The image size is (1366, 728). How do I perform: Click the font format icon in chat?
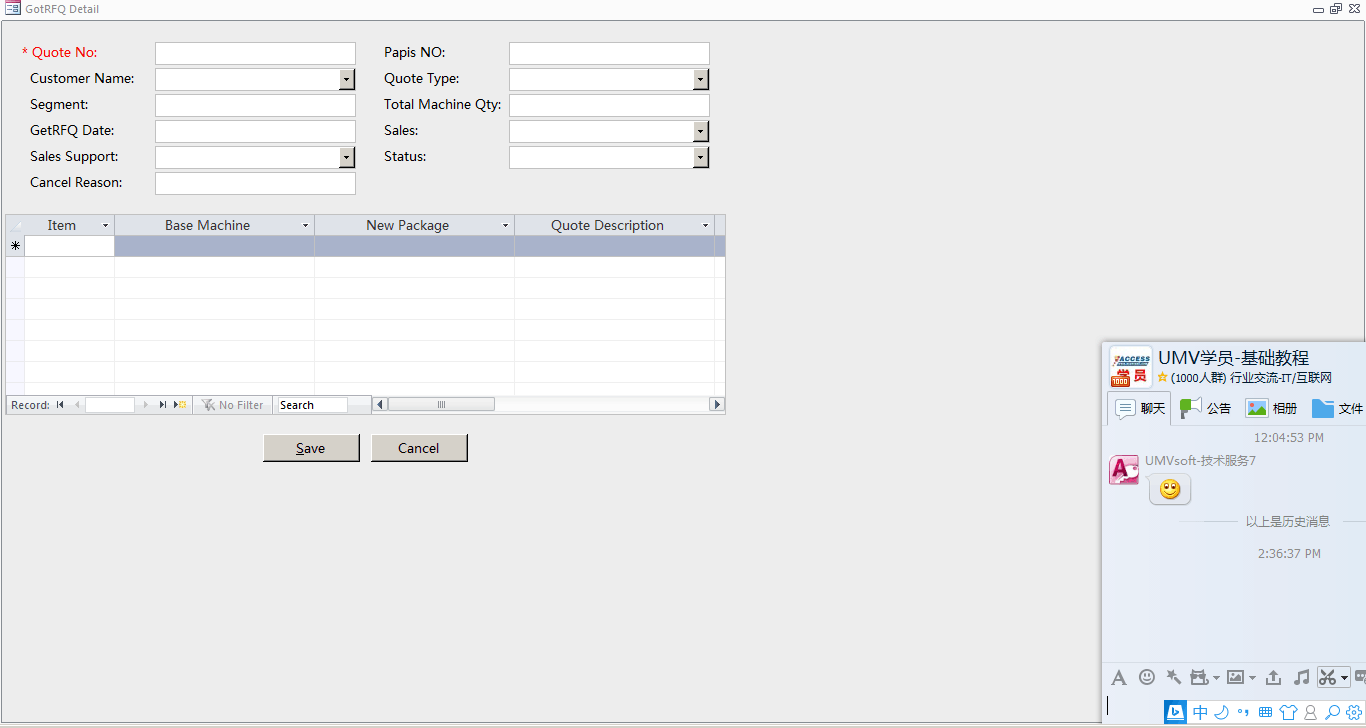[1119, 677]
